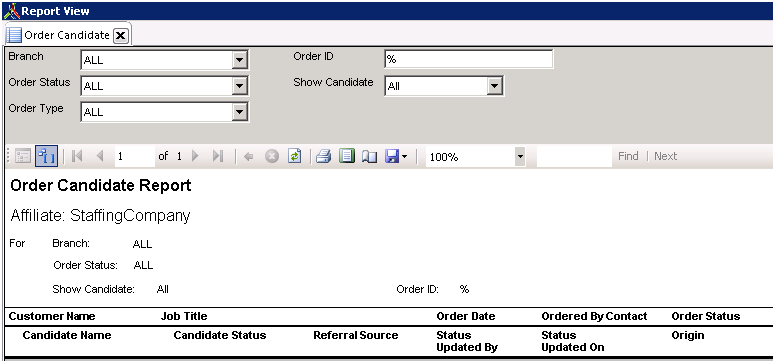Click the export floppy disk icon
The height and width of the screenshot is (361, 773).
tap(391, 157)
